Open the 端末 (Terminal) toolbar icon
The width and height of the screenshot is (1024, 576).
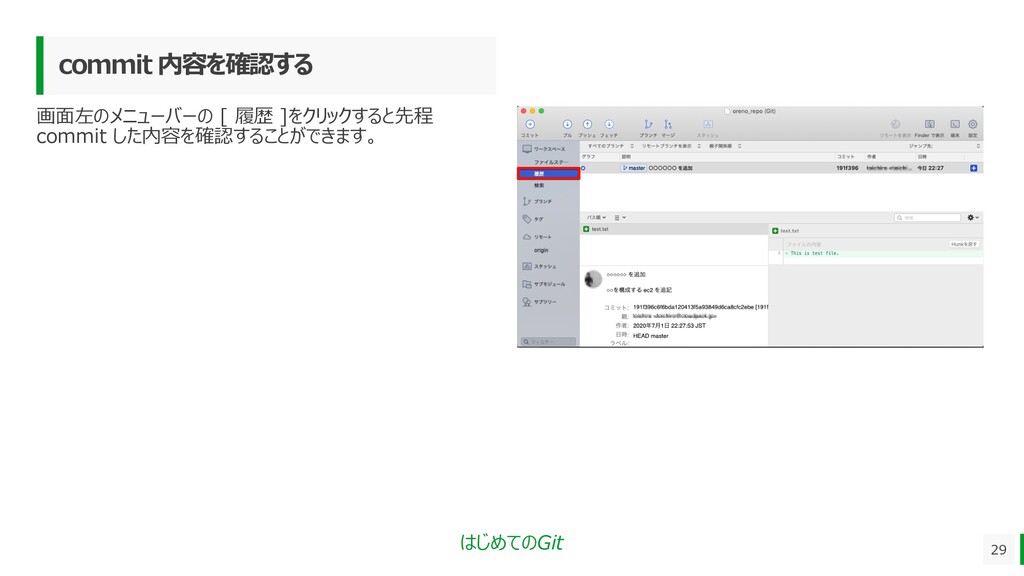tap(955, 125)
